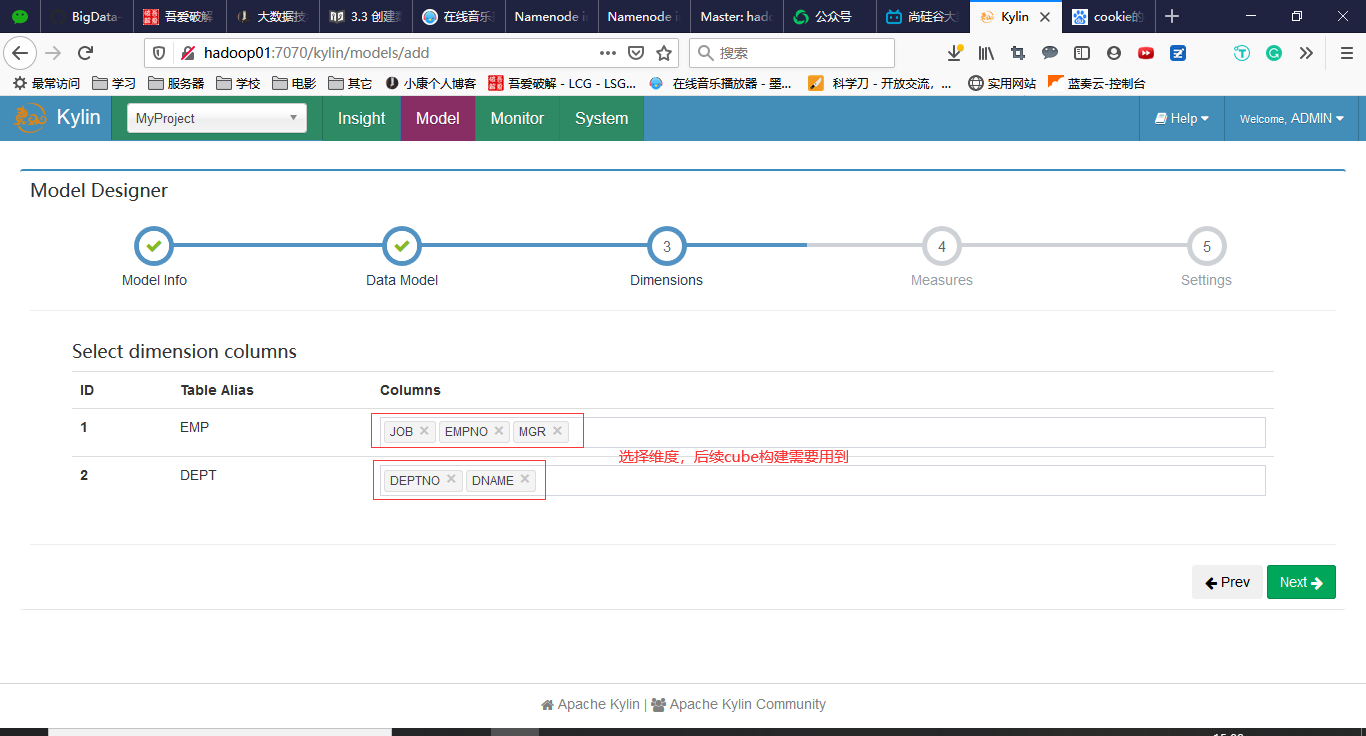The width and height of the screenshot is (1366, 736).
Task: Click the screenshot crop toolbar icon
Action: click(x=1018, y=53)
